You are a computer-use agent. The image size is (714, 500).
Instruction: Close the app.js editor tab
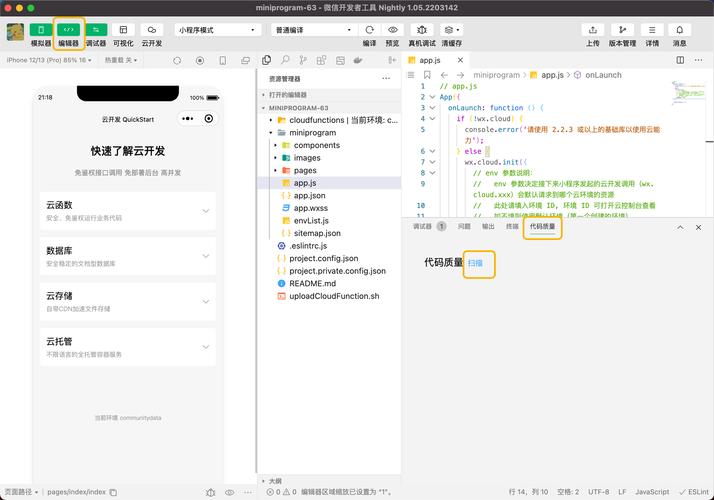point(460,60)
